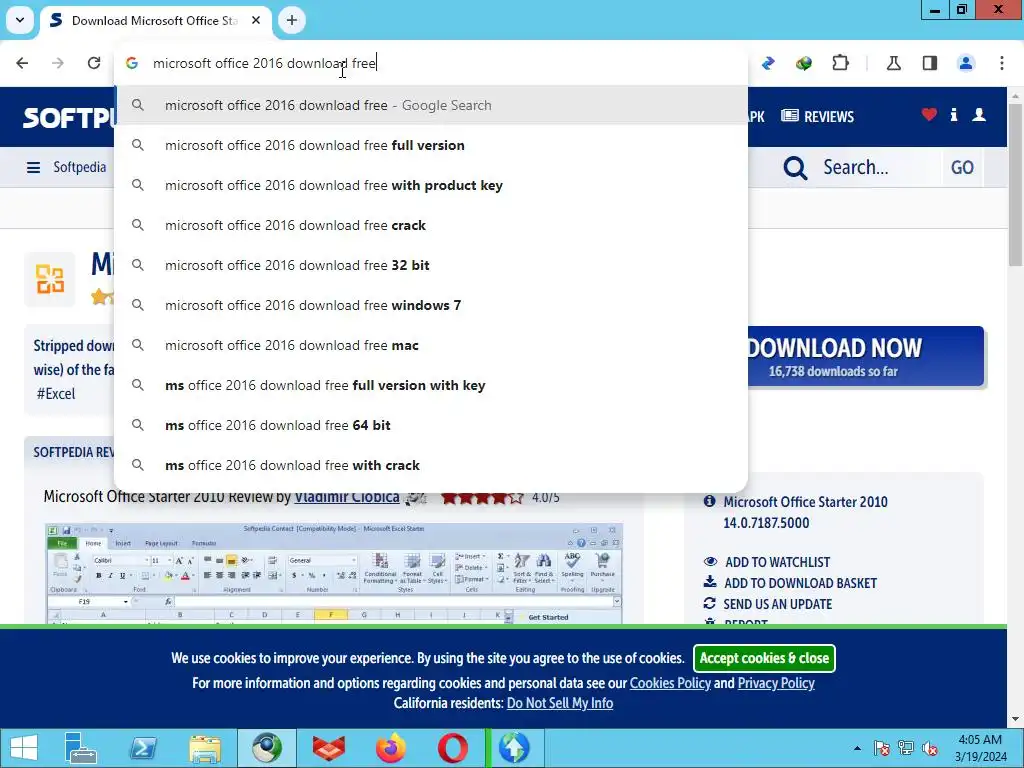Click the volume speaker tray icon
This screenshot has height=768, width=1024.
point(930,748)
